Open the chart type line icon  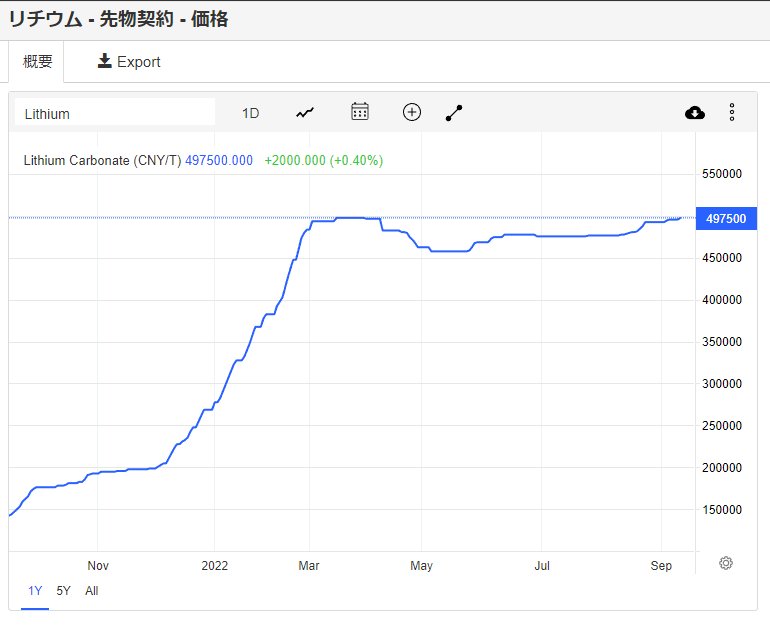(x=304, y=113)
